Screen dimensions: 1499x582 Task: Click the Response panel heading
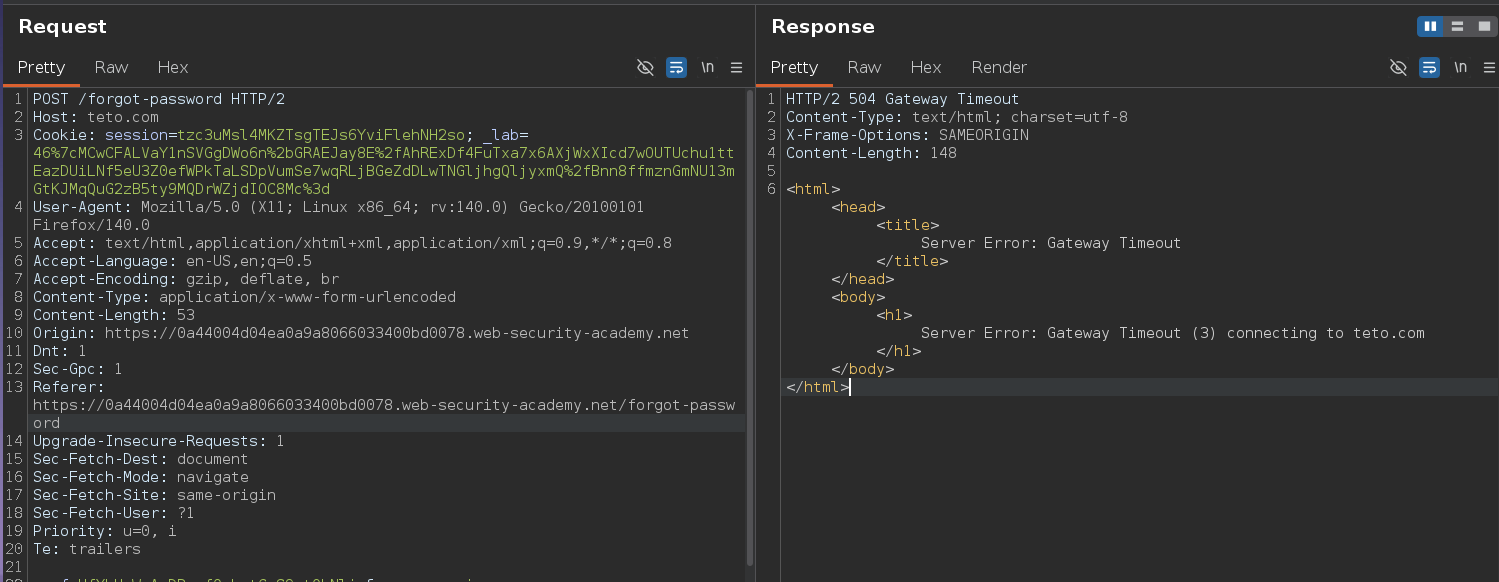coord(823,27)
